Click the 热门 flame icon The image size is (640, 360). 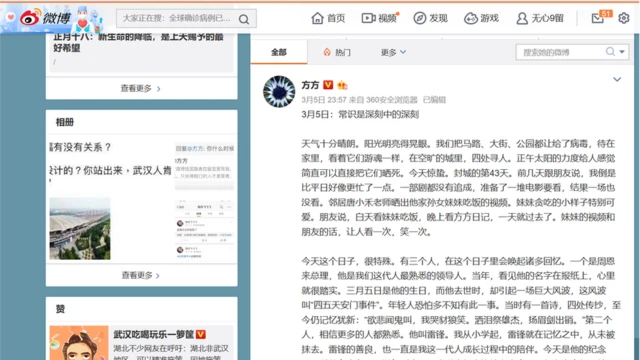tap(327, 52)
